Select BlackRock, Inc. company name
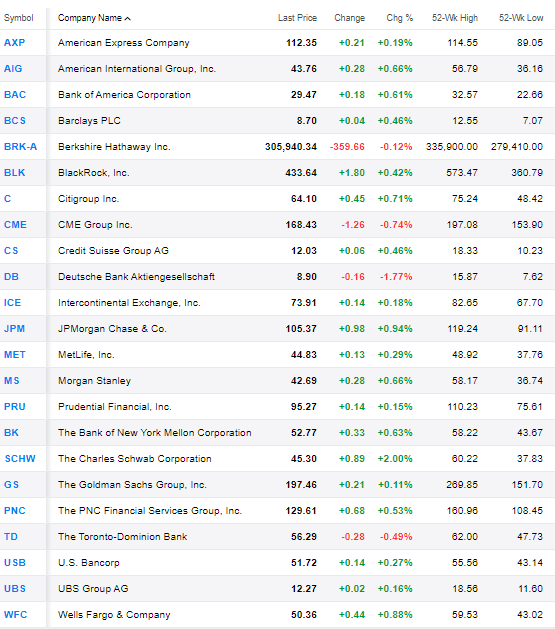This screenshot has width=555, height=629. [93, 173]
